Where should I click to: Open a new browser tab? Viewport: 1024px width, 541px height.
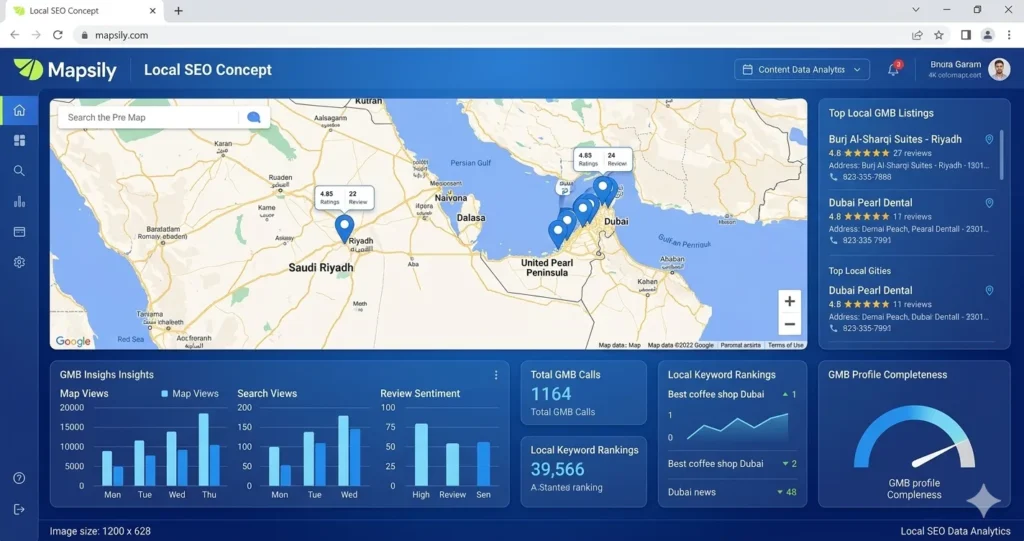(x=178, y=10)
